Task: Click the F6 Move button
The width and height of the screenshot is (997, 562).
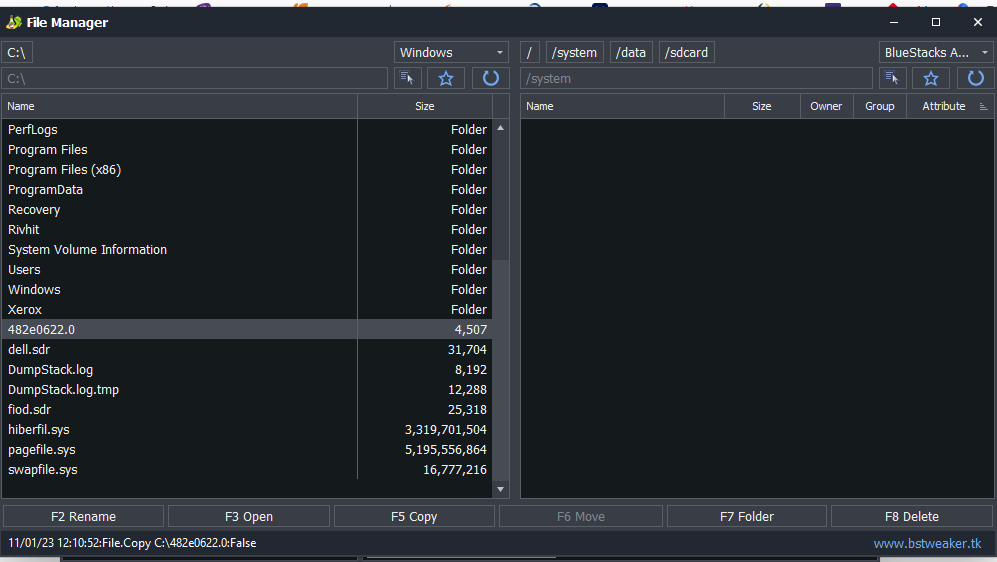Action: point(581,516)
